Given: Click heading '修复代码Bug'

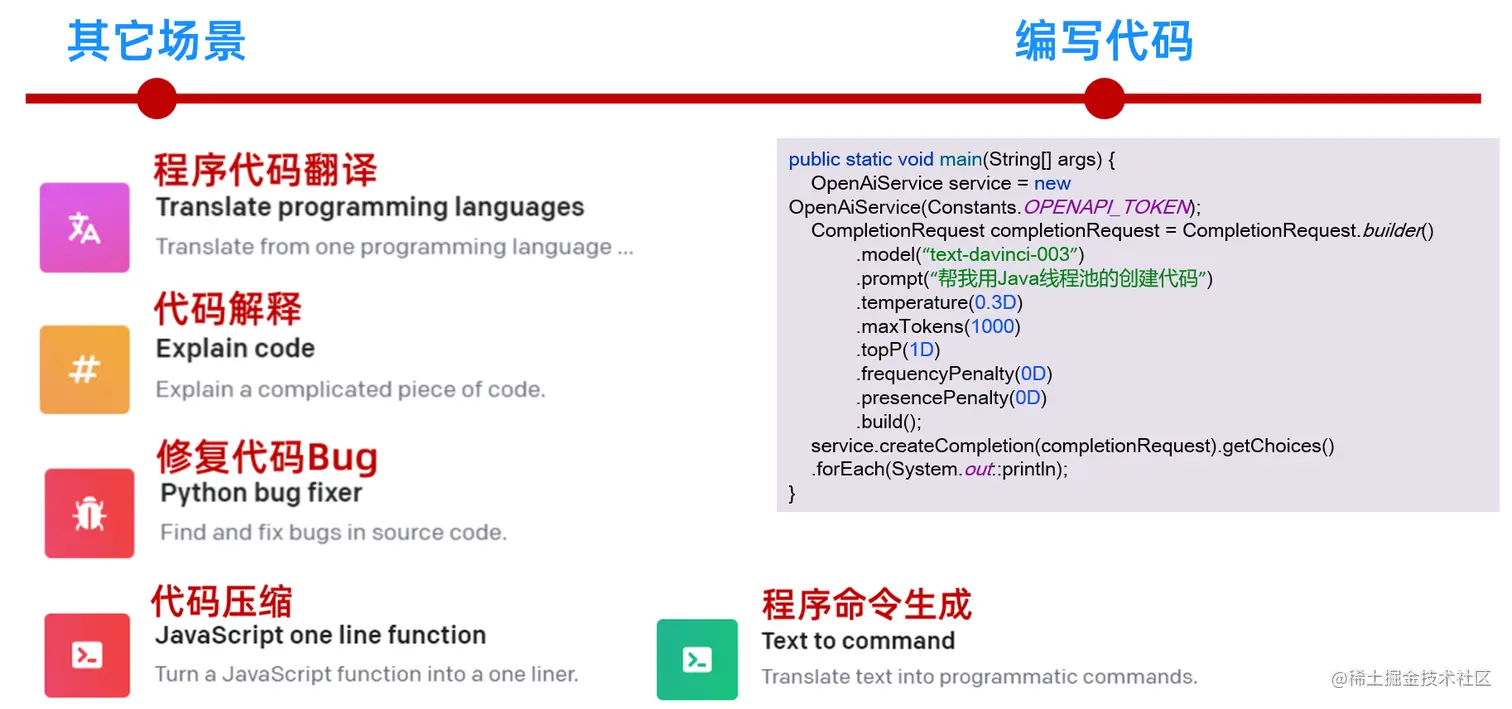Looking at the screenshot, I should 267,457.
